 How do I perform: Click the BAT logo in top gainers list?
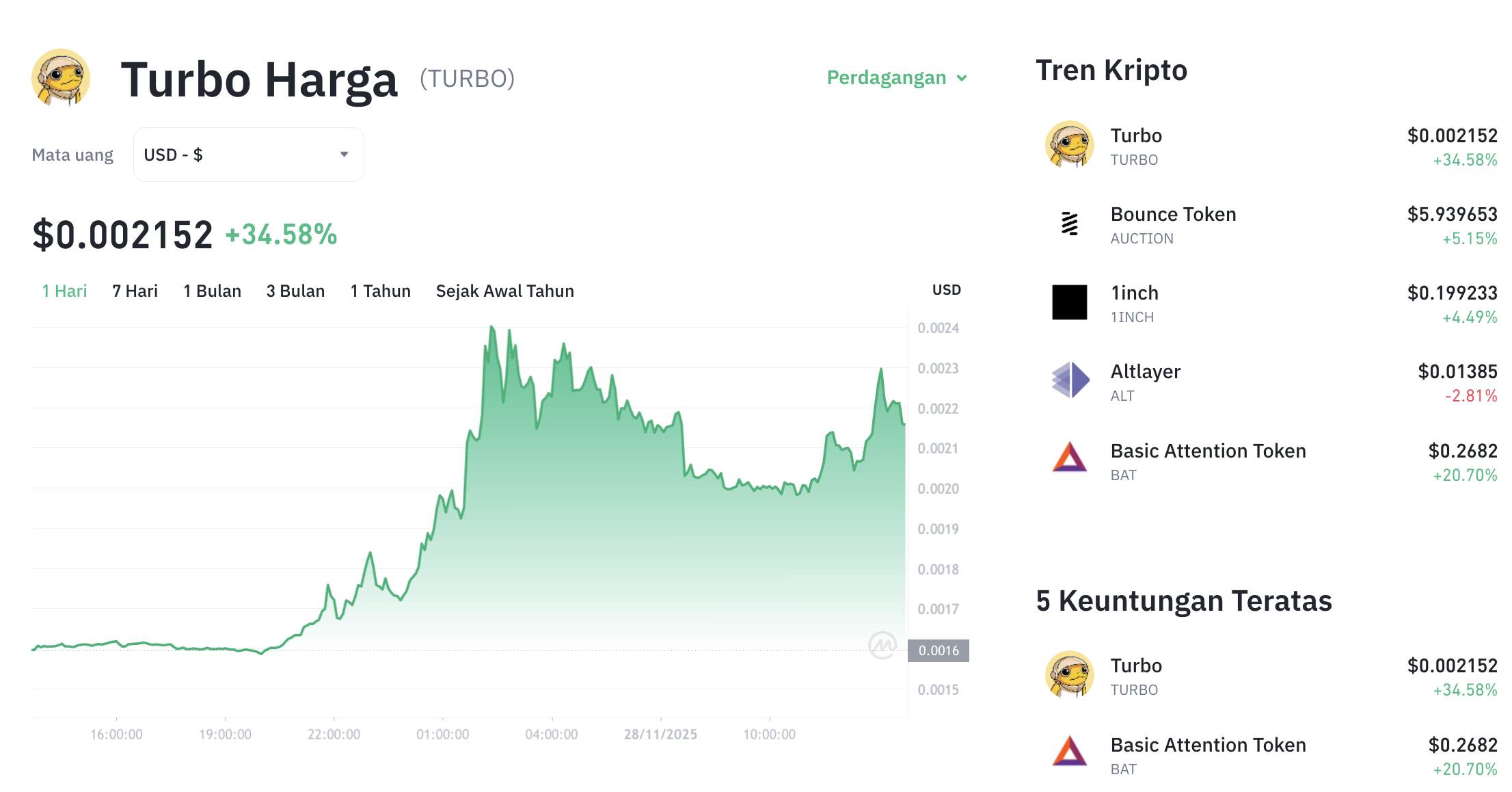(x=1069, y=754)
